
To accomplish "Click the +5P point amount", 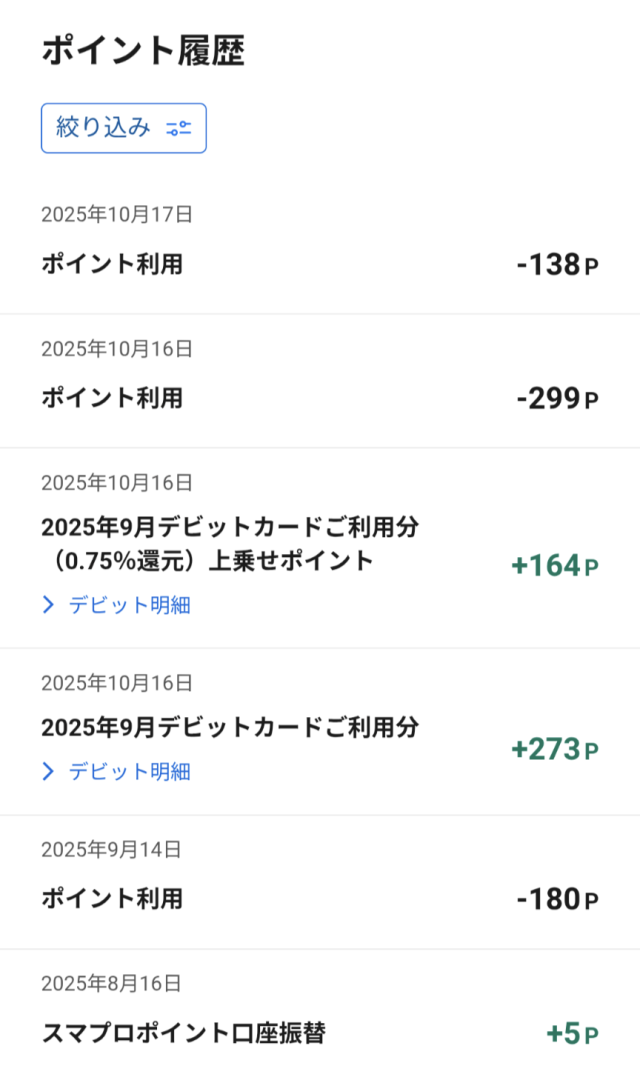I will point(572,1034).
